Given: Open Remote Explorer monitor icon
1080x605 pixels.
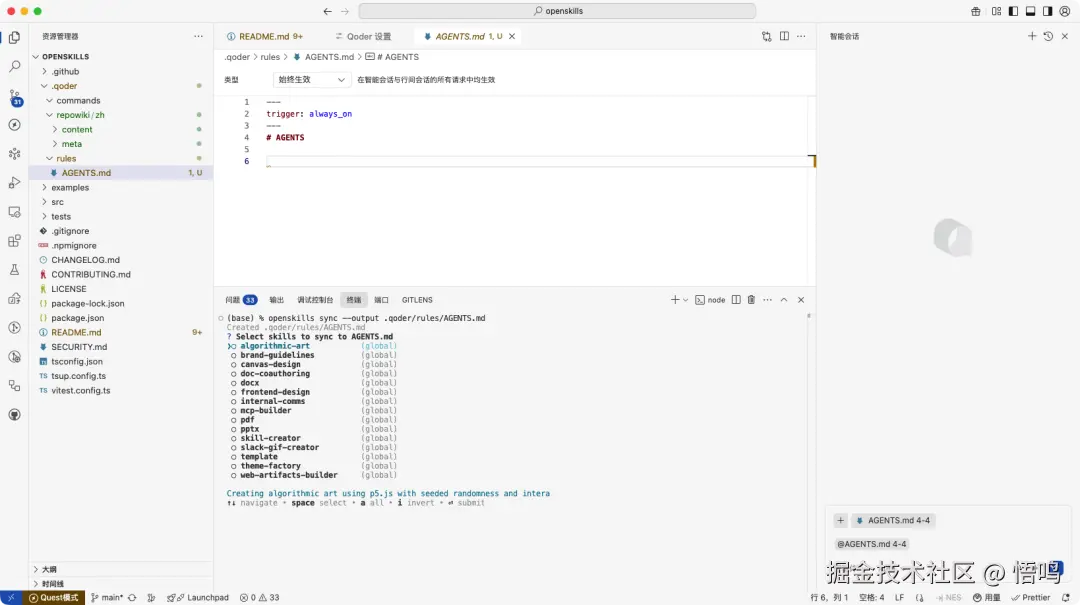Looking at the screenshot, I should coord(14,212).
